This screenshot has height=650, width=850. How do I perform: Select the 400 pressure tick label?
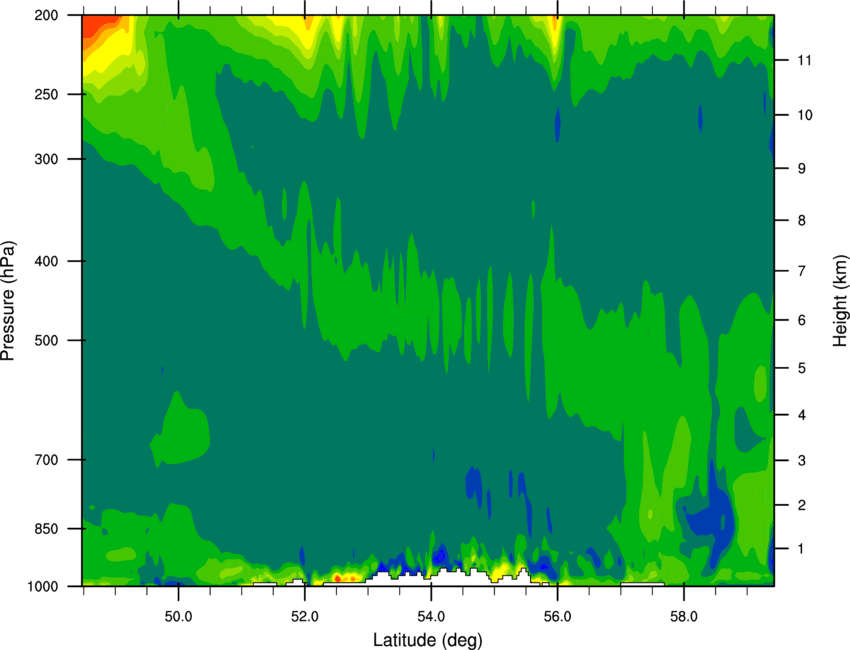pos(46,261)
